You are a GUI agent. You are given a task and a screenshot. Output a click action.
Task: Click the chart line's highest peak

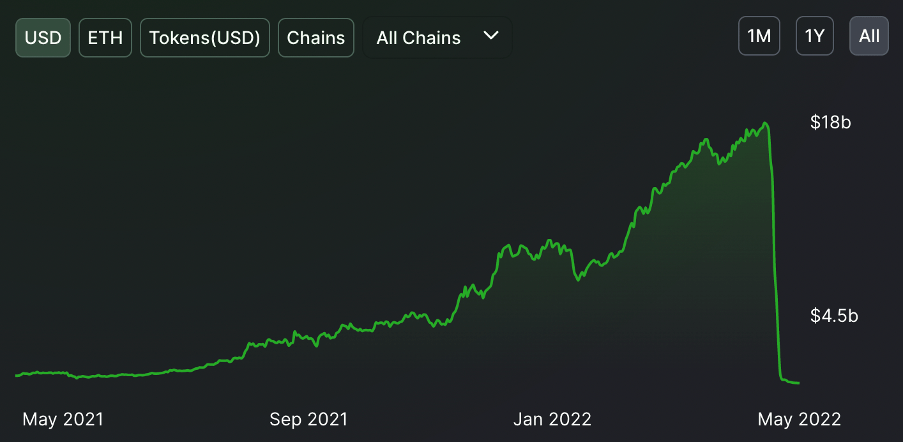765,124
